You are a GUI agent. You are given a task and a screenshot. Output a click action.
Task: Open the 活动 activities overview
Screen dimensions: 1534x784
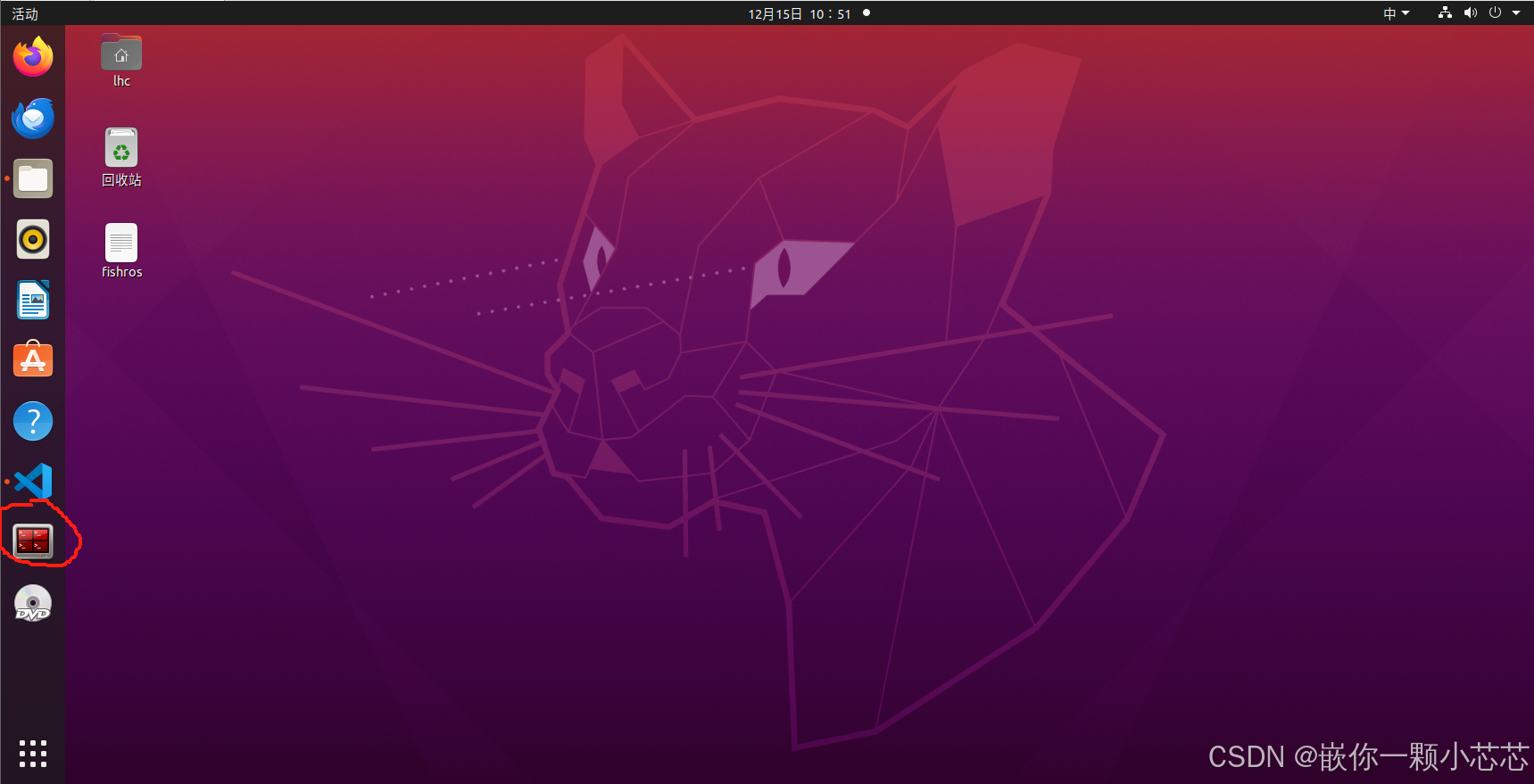click(x=25, y=13)
